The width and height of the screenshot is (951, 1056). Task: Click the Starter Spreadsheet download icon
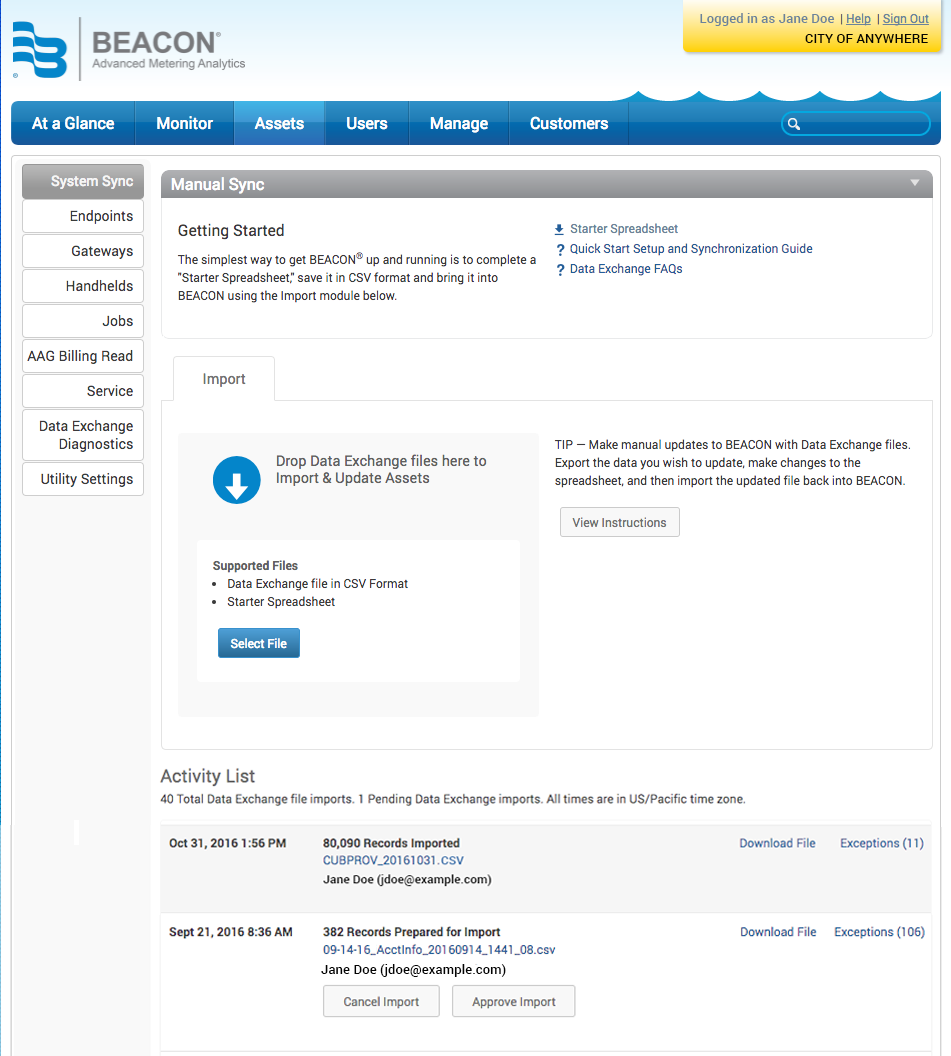point(561,228)
